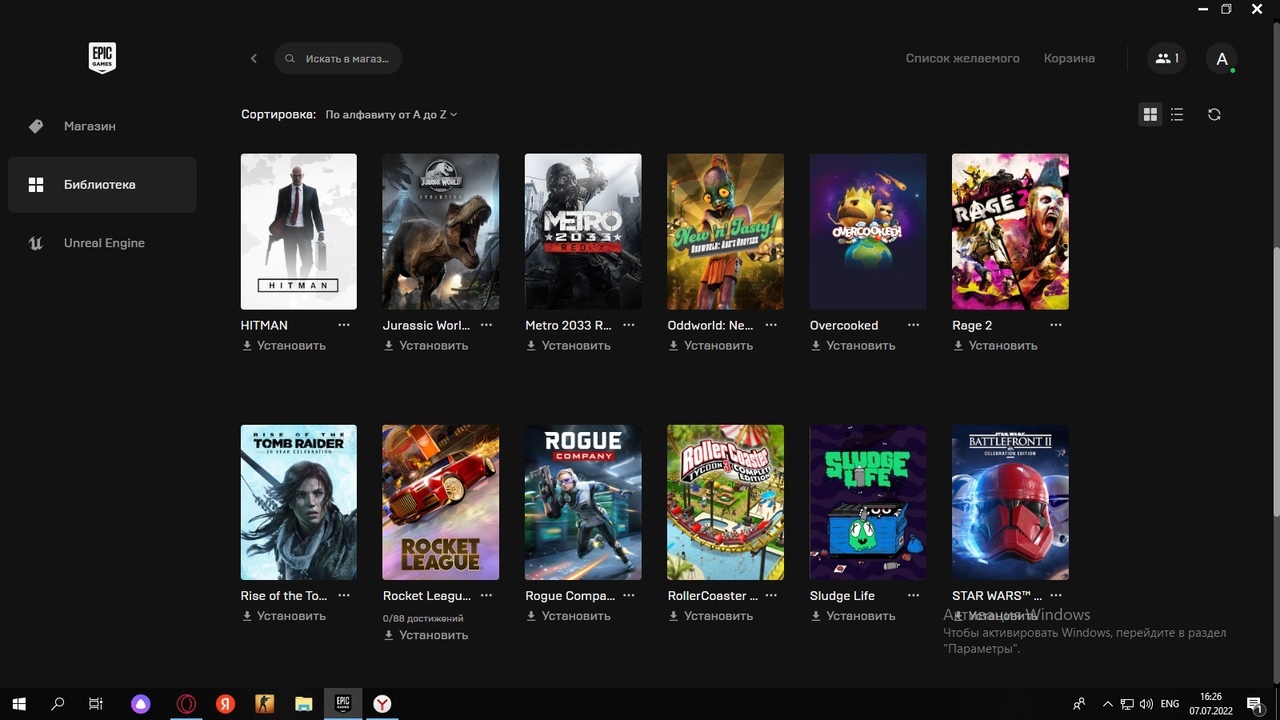This screenshot has width=1280, height=720.
Task: Click the ENG language indicator
Action: [x=1170, y=704]
